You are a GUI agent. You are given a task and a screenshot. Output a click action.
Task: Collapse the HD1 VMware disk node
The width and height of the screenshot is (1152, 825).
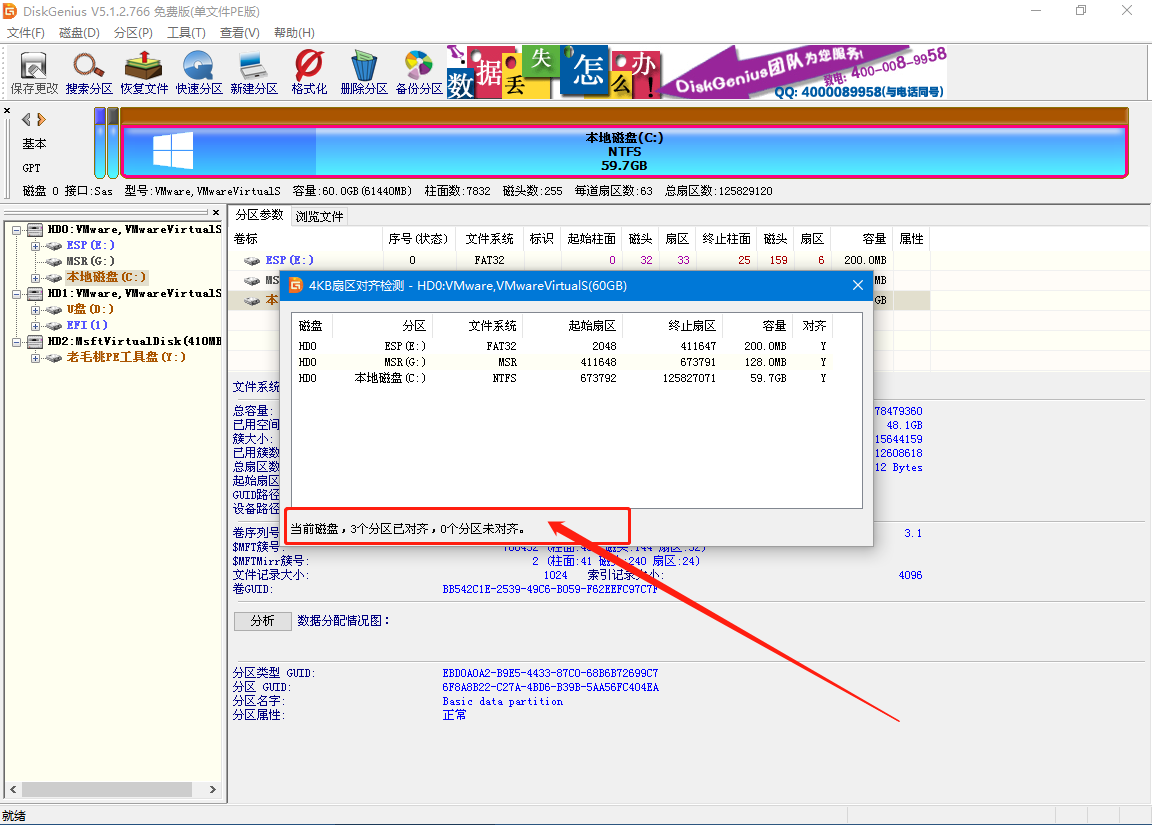coord(16,294)
